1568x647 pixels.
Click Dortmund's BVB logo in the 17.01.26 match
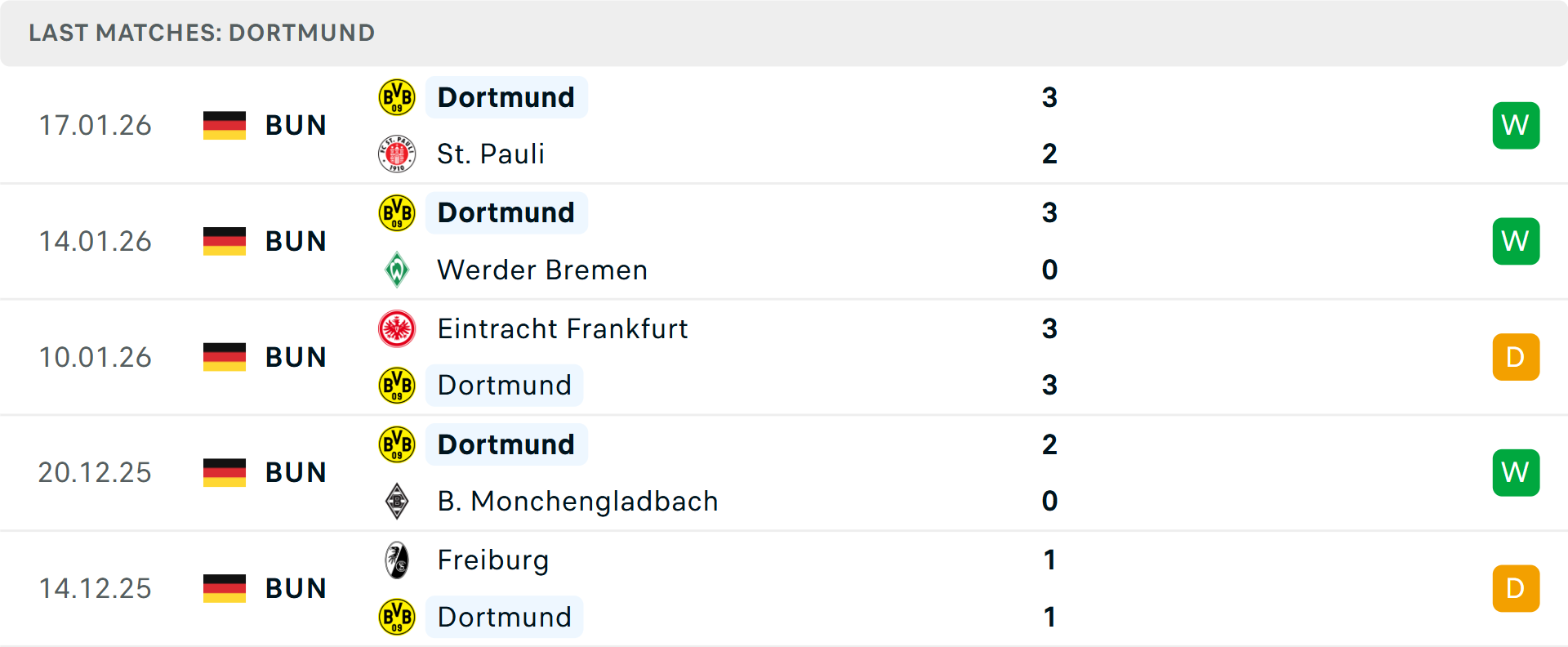coord(397,97)
